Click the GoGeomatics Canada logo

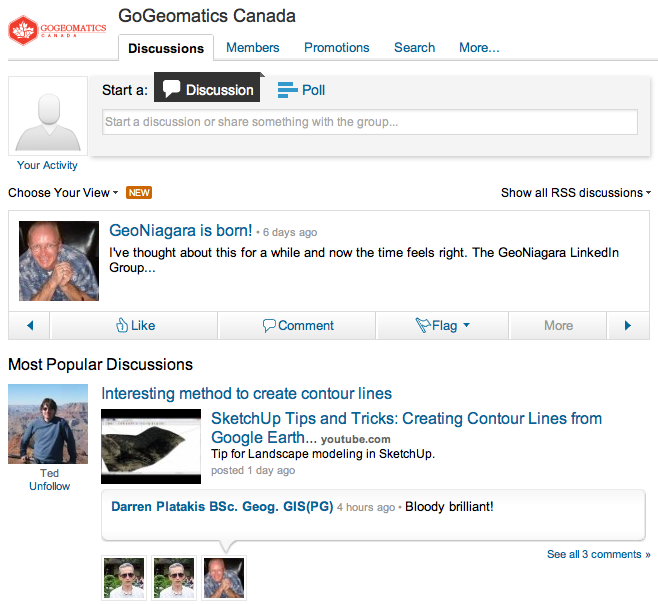pyautogui.click(x=57, y=30)
